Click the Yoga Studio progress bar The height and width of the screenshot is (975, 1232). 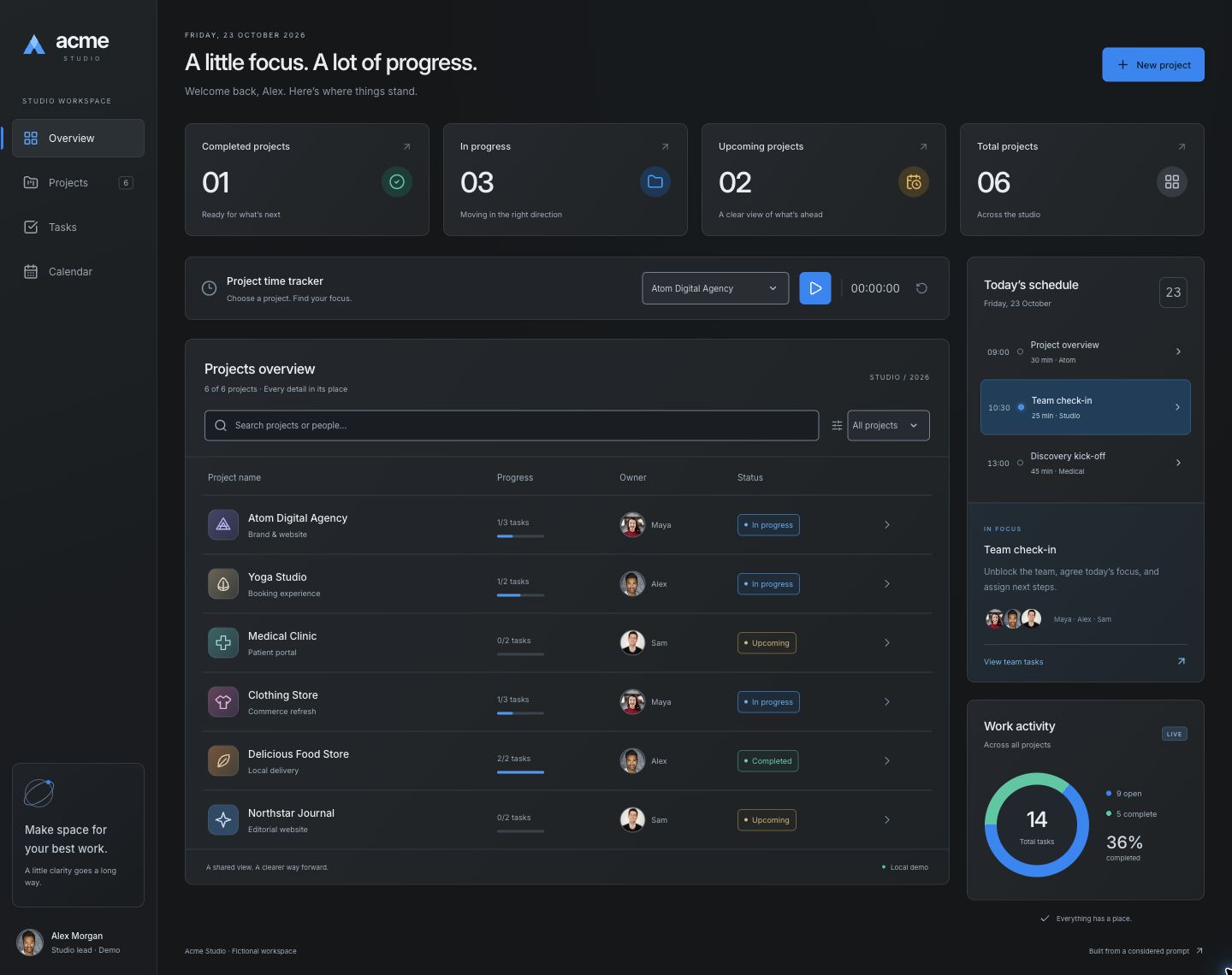click(520, 594)
